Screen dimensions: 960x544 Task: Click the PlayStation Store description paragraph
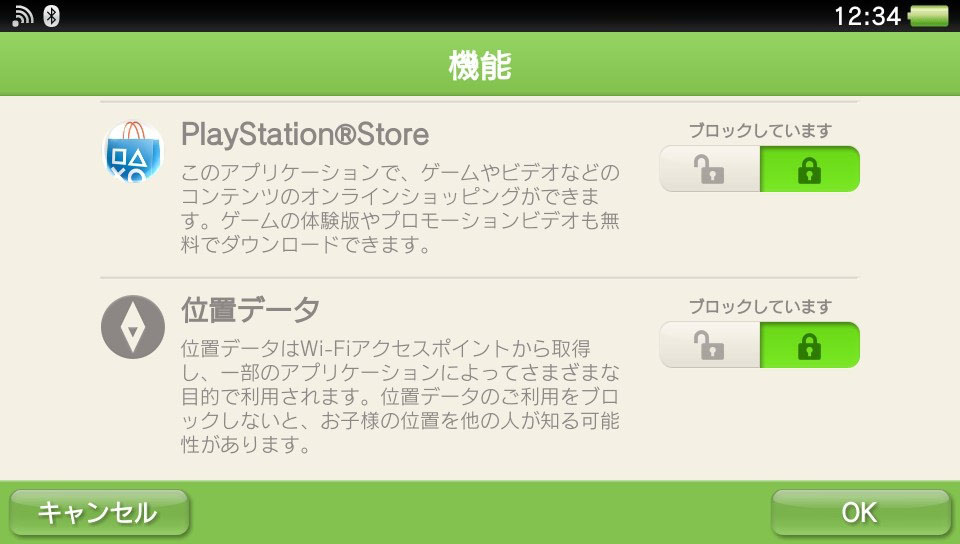(x=400, y=208)
